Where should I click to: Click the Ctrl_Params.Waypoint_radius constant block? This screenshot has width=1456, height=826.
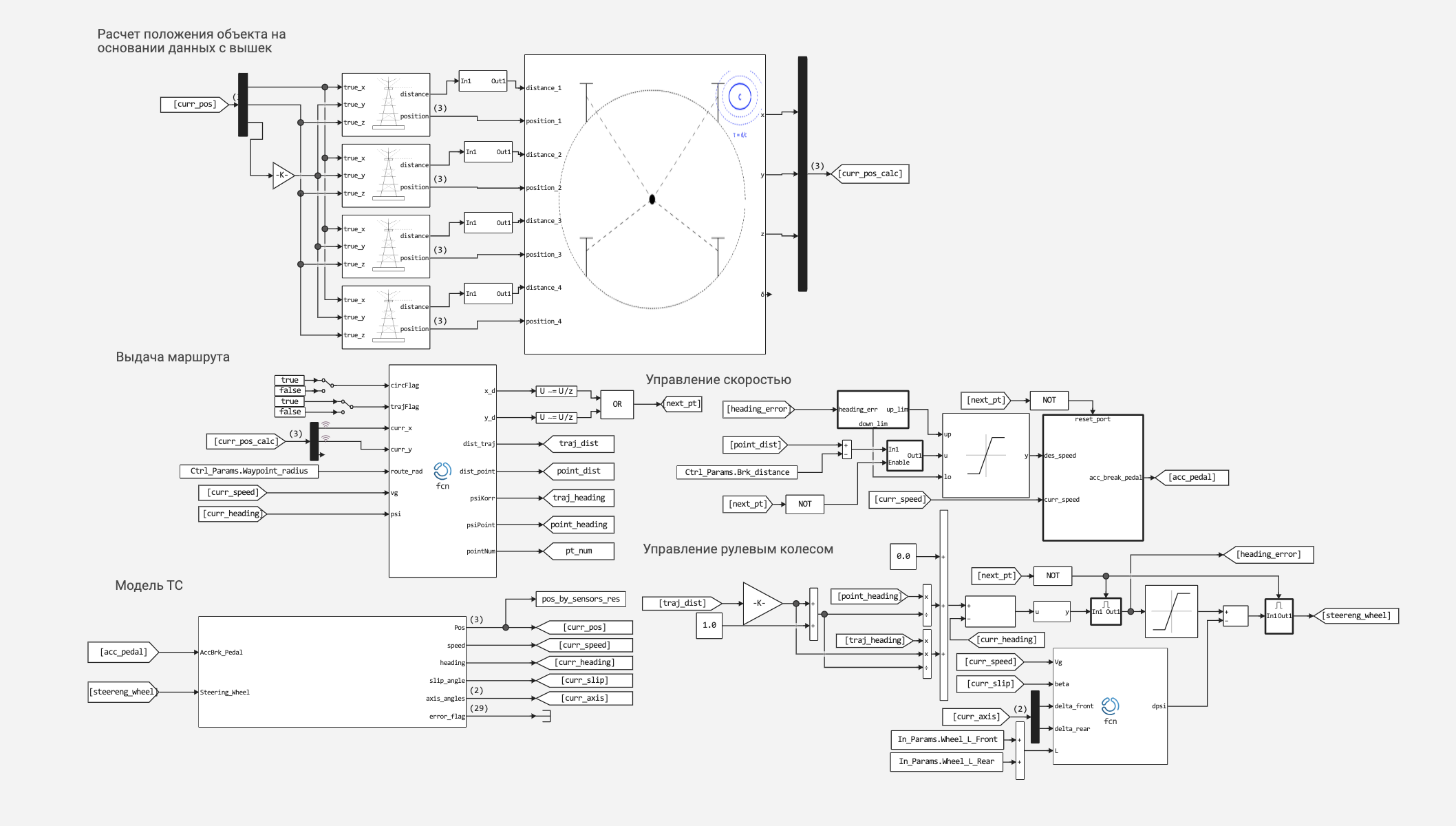249,472
